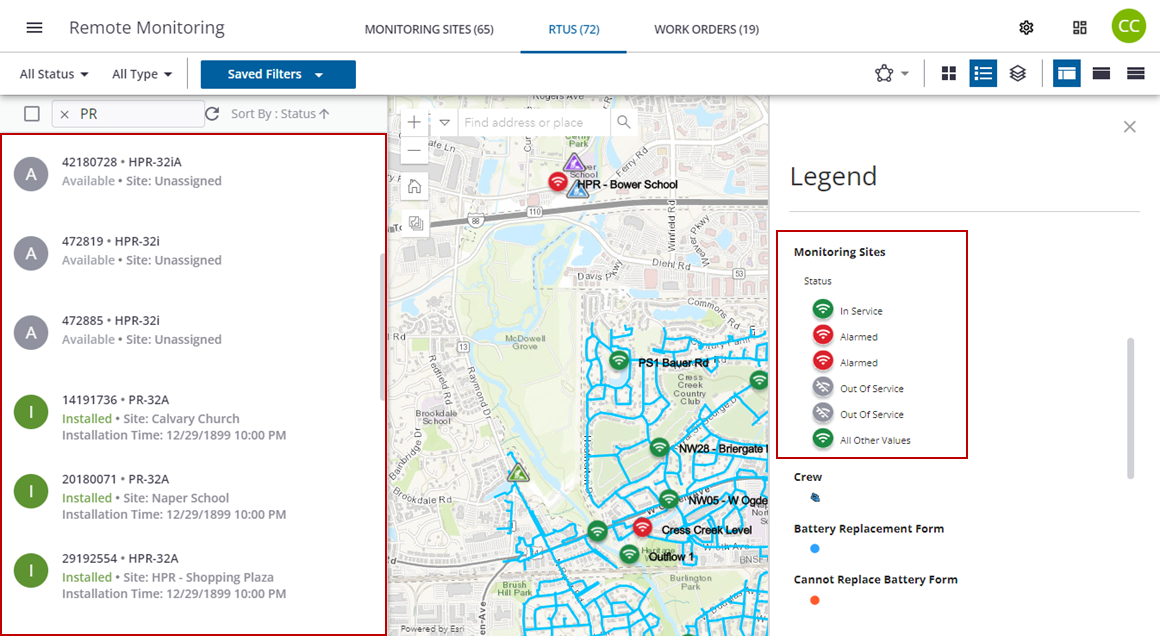The image size is (1160, 636).
Task: Click the map home extent button
Action: 414,186
